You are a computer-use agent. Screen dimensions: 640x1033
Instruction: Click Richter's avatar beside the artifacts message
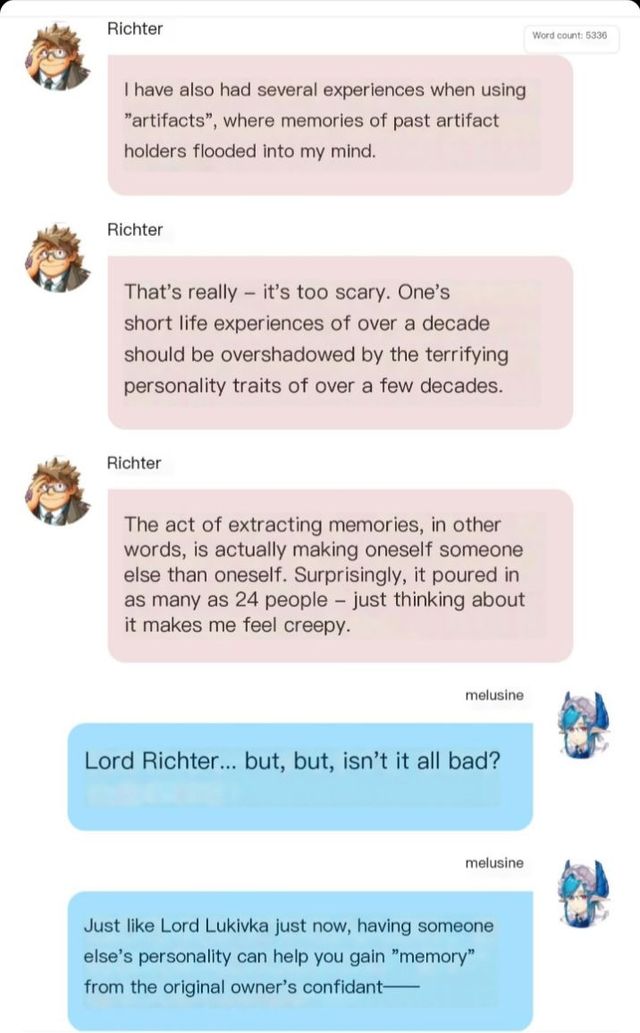coord(58,57)
